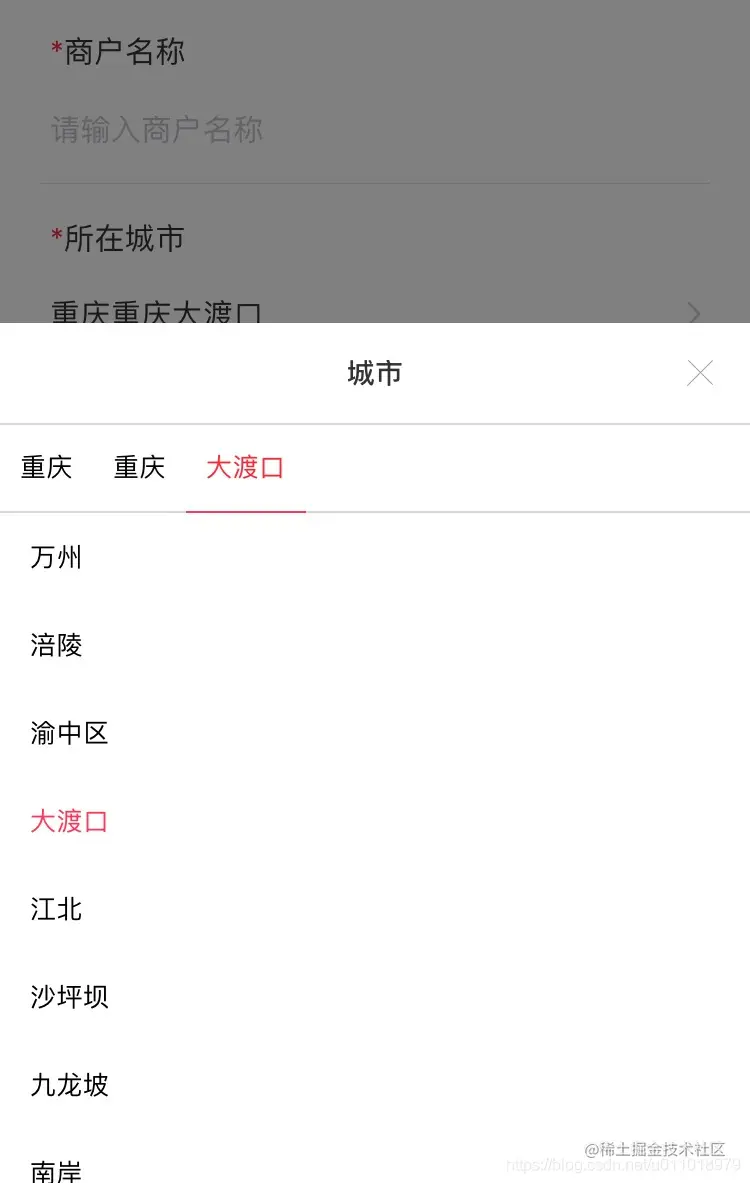Image resolution: width=750 pixels, height=1183 pixels.
Task: Choose 渝中区 district
Action: tap(68, 733)
